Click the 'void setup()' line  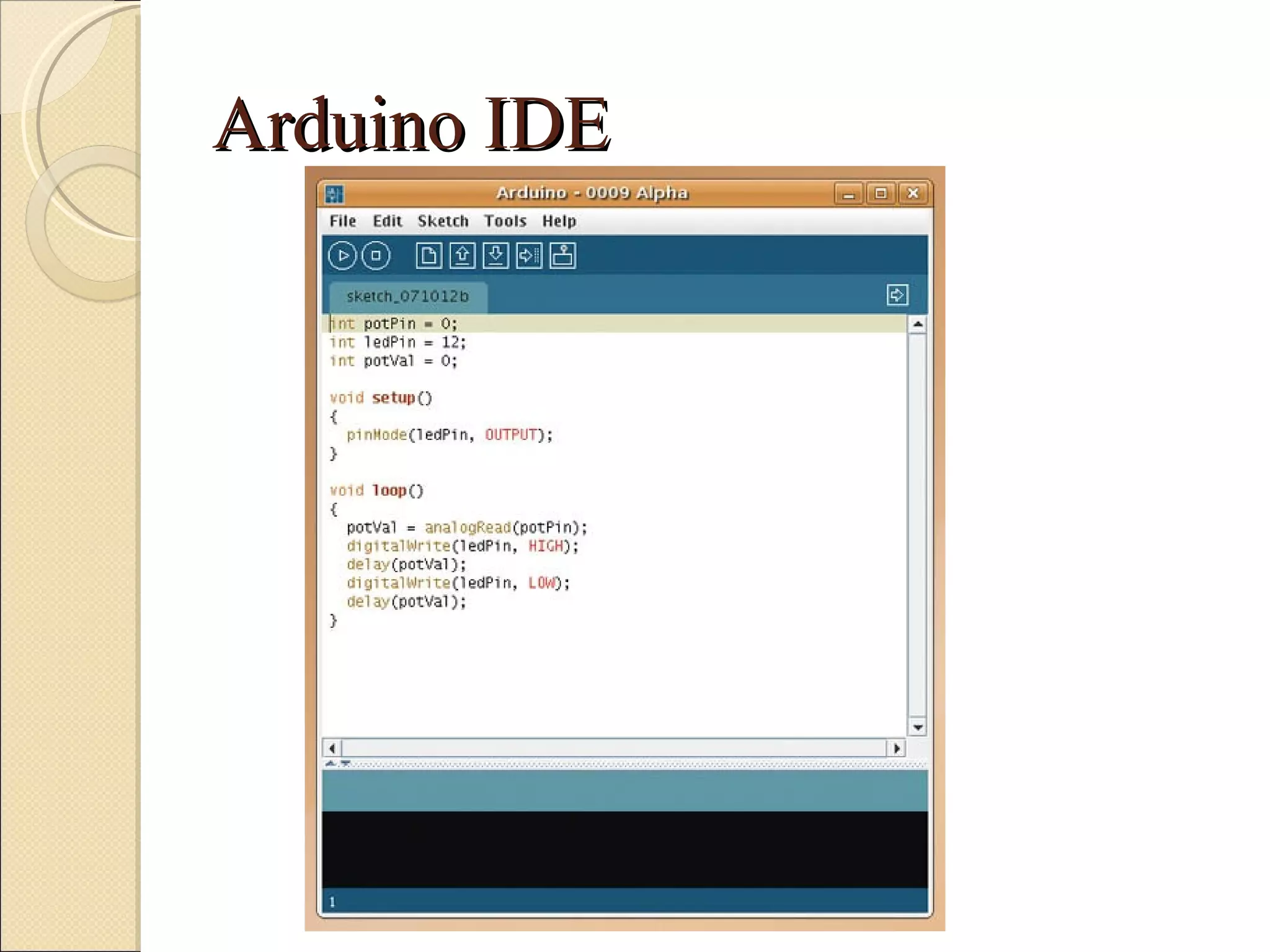[381, 398]
